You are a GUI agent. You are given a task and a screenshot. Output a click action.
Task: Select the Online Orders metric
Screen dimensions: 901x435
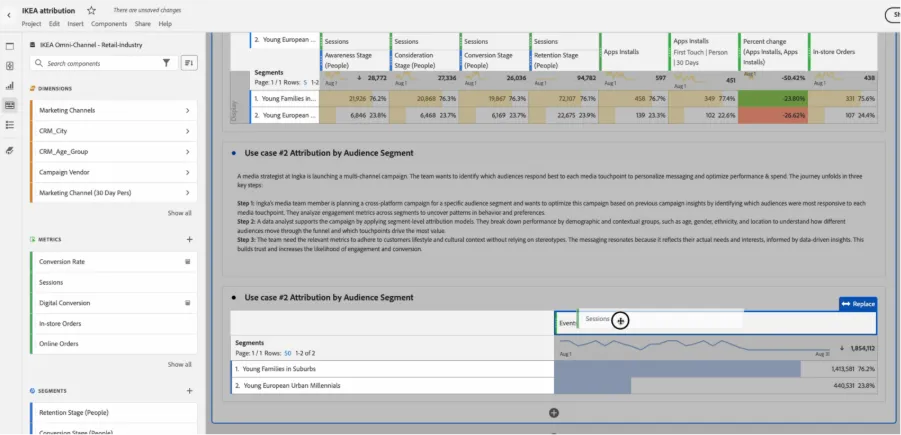[x=113, y=344]
